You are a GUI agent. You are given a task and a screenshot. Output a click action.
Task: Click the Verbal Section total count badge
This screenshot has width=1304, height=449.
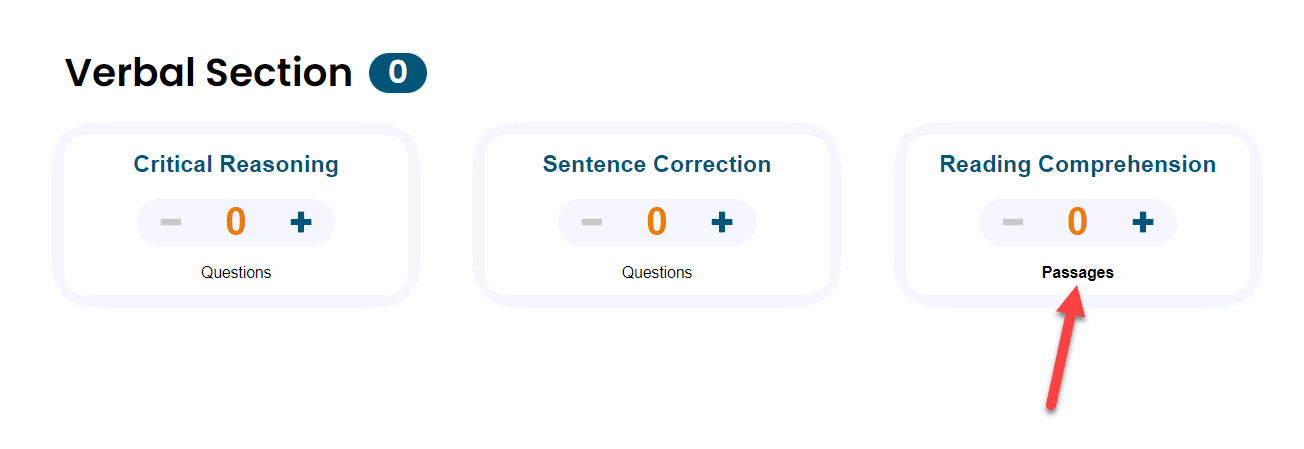(x=398, y=73)
